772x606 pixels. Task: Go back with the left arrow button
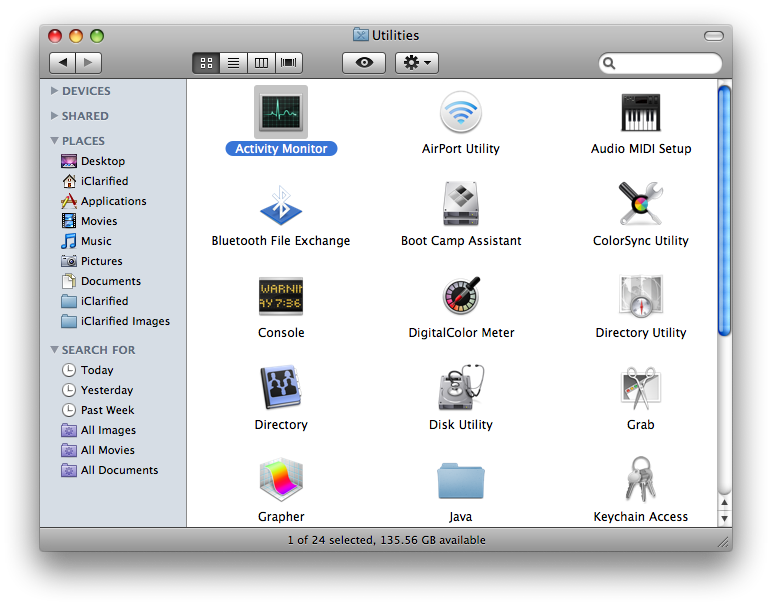click(63, 63)
